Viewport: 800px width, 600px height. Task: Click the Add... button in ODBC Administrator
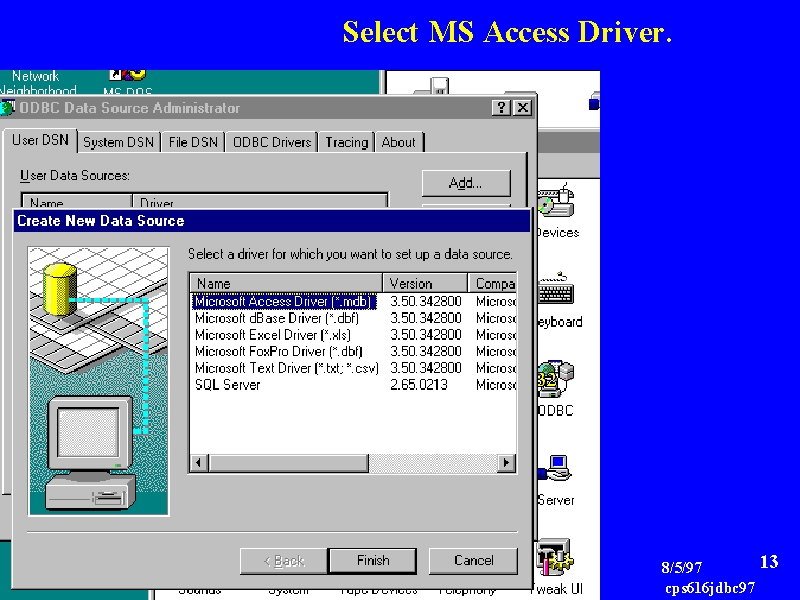(x=466, y=183)
